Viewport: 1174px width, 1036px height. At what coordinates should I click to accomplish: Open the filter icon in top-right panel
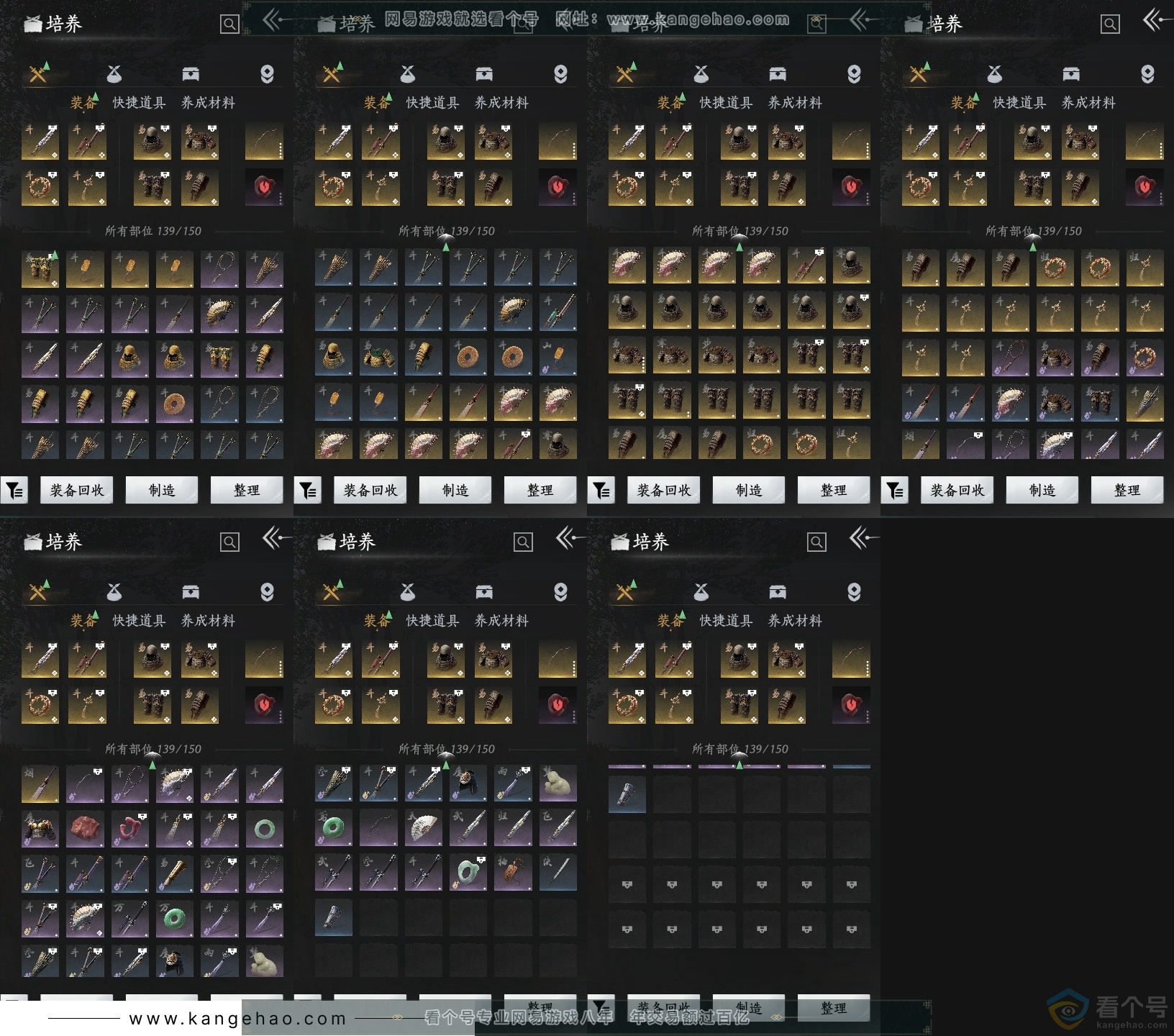point(895,491)
